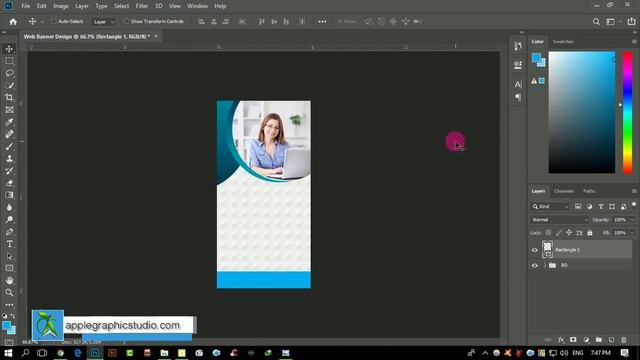Add a layer mask from Layers footer

tap(573, 340)
